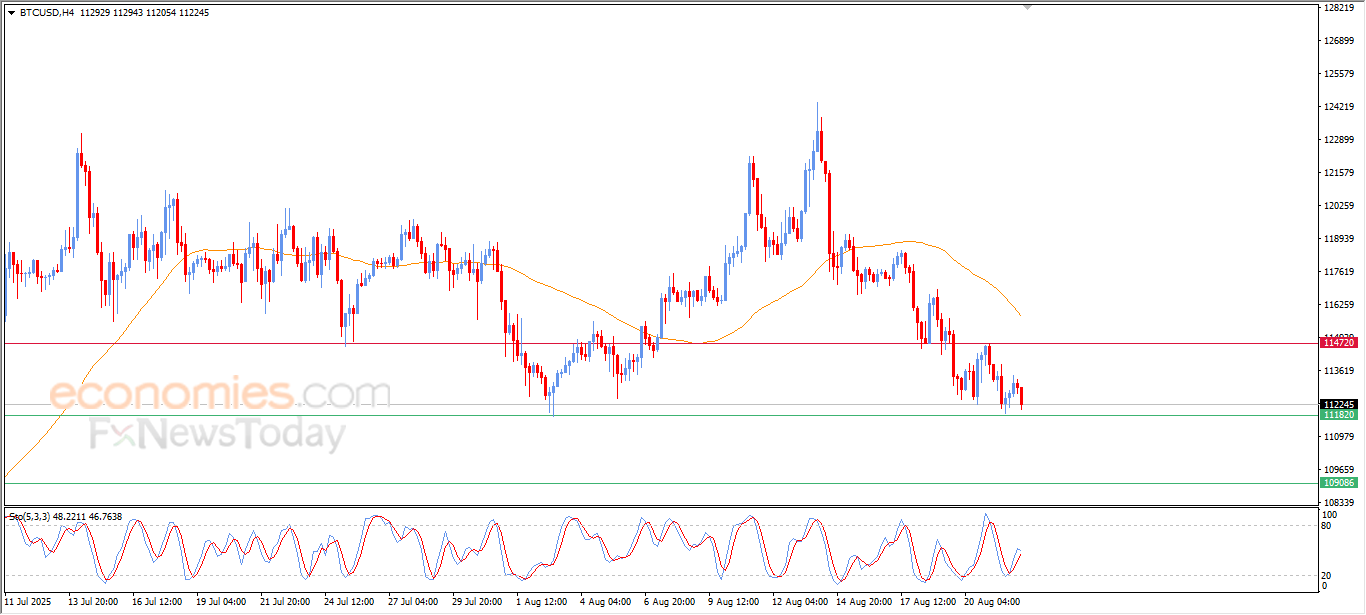Click the 9 Aug 12:00 time label
Viewport: 1366px width, 615px height.
734,602
